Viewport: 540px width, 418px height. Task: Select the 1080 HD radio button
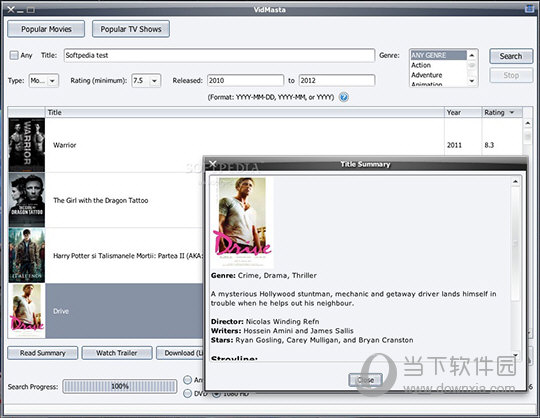tap(216, 394)
